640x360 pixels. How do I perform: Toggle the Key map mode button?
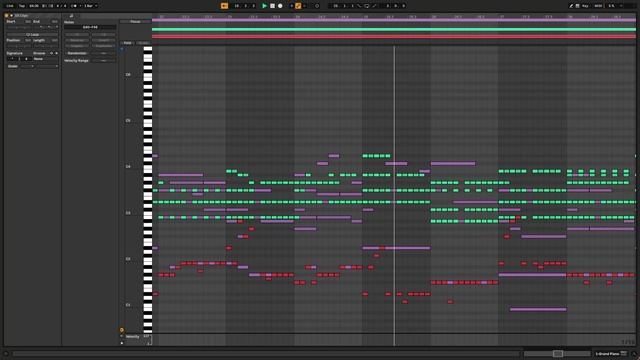(x=585, y=6)
